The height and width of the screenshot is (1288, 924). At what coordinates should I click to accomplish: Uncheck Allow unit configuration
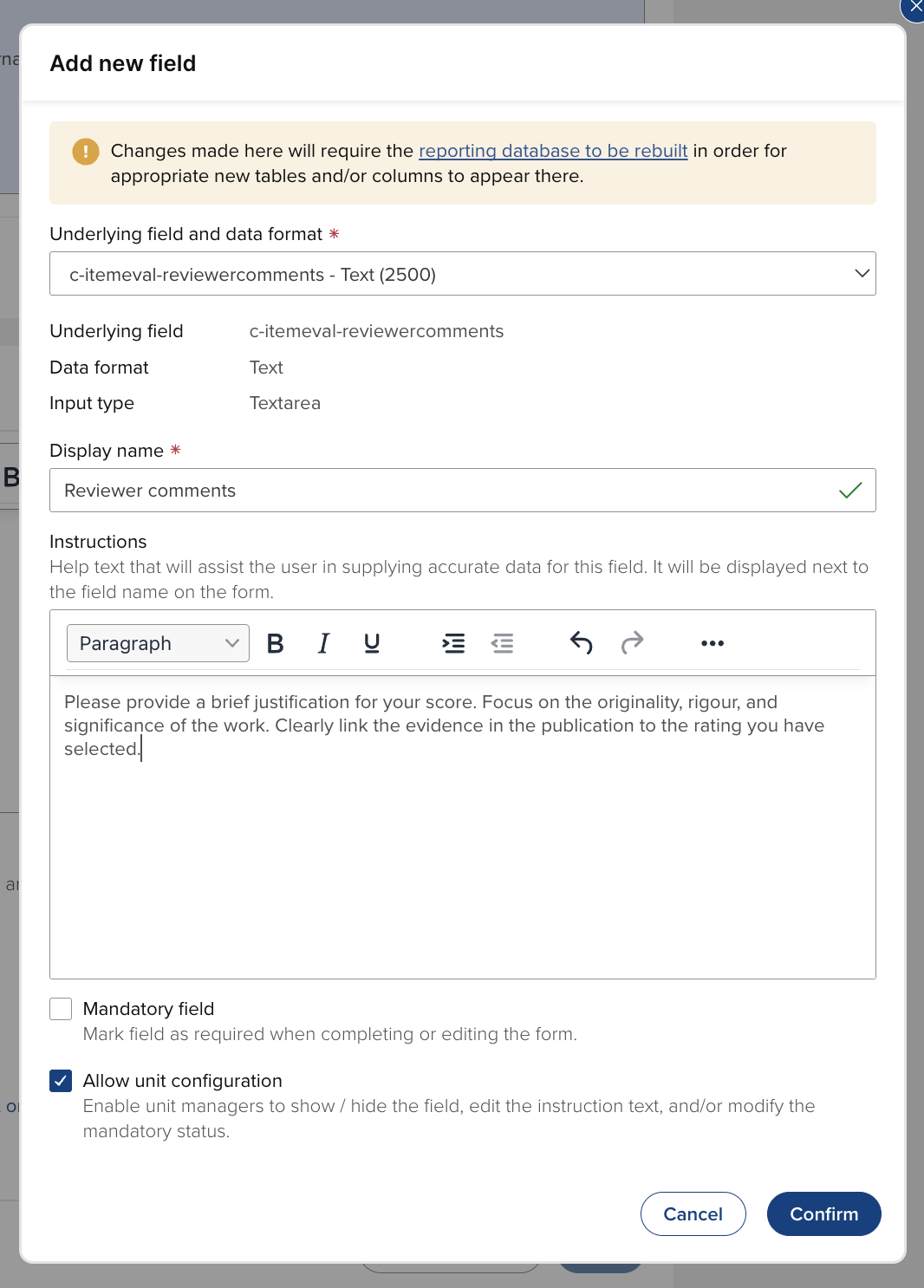tap(61, 1081)
